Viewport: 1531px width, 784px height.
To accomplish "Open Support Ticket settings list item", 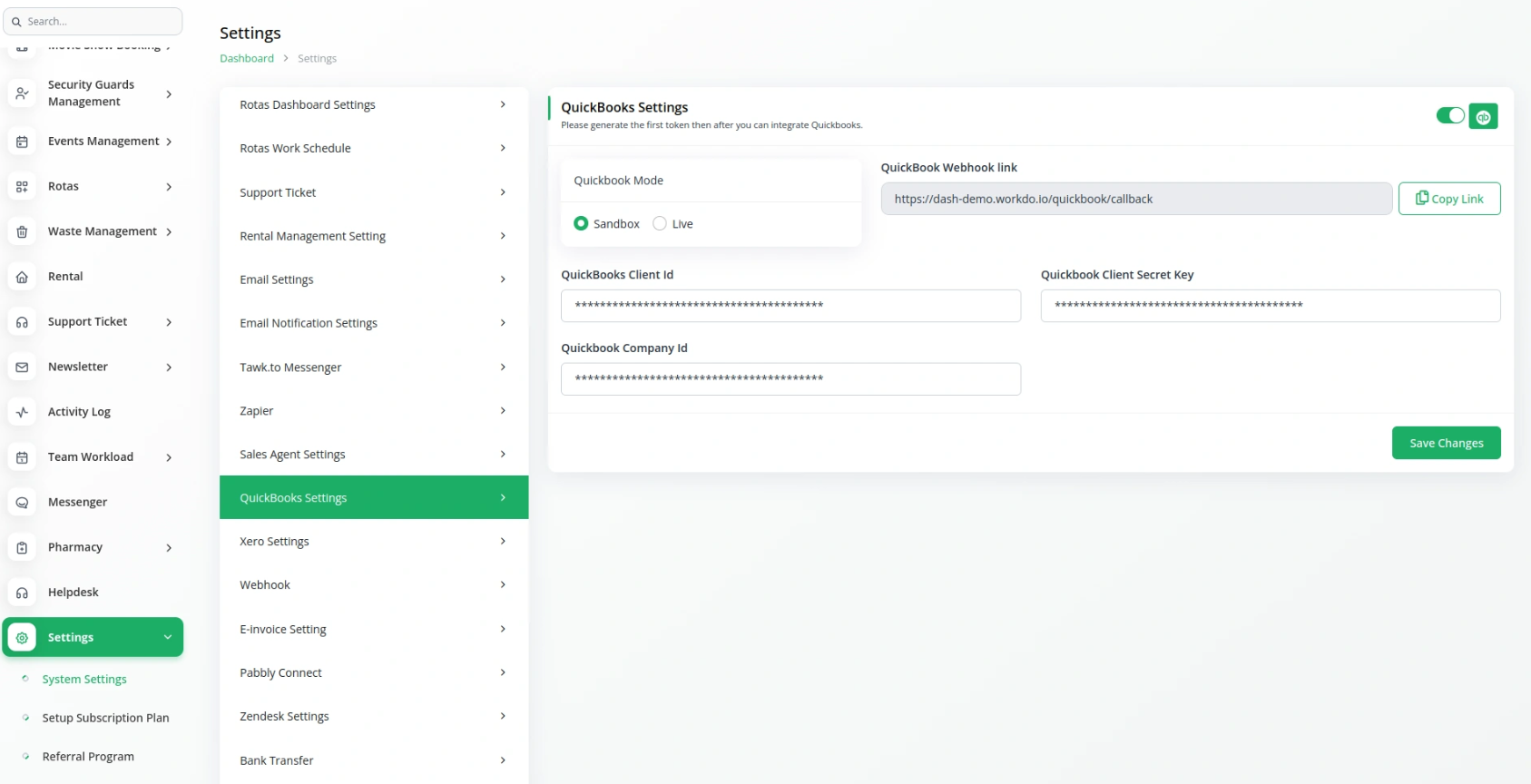I will pos(374,192).
